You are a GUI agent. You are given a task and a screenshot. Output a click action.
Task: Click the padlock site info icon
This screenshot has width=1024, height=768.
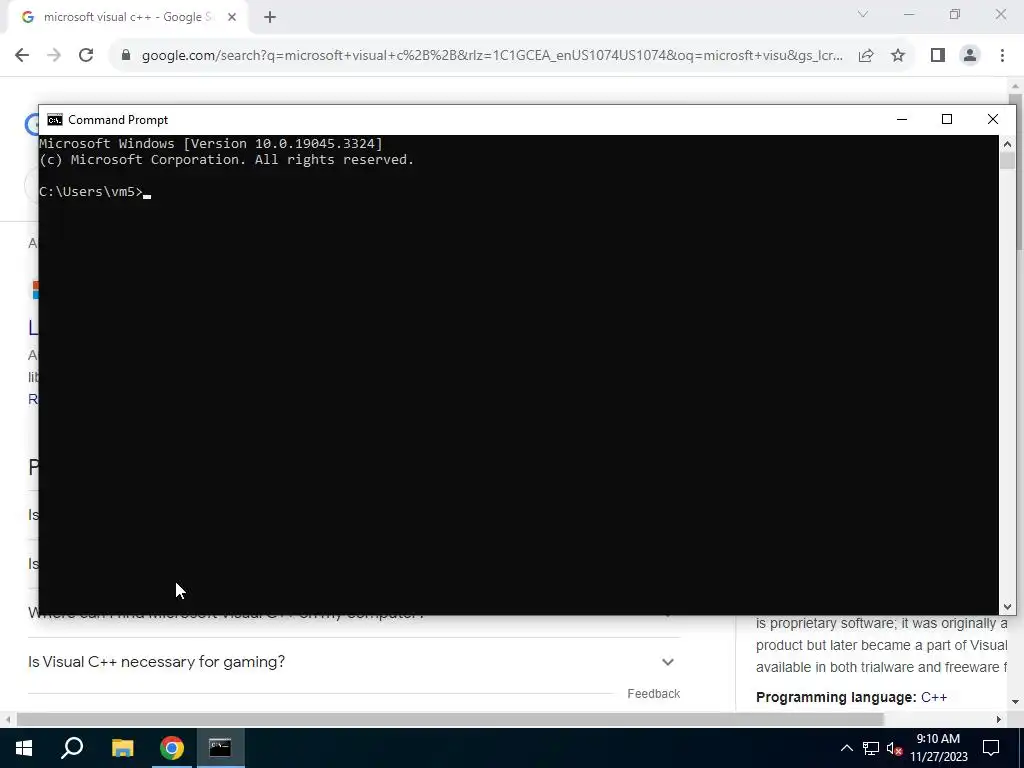point(126,55)
